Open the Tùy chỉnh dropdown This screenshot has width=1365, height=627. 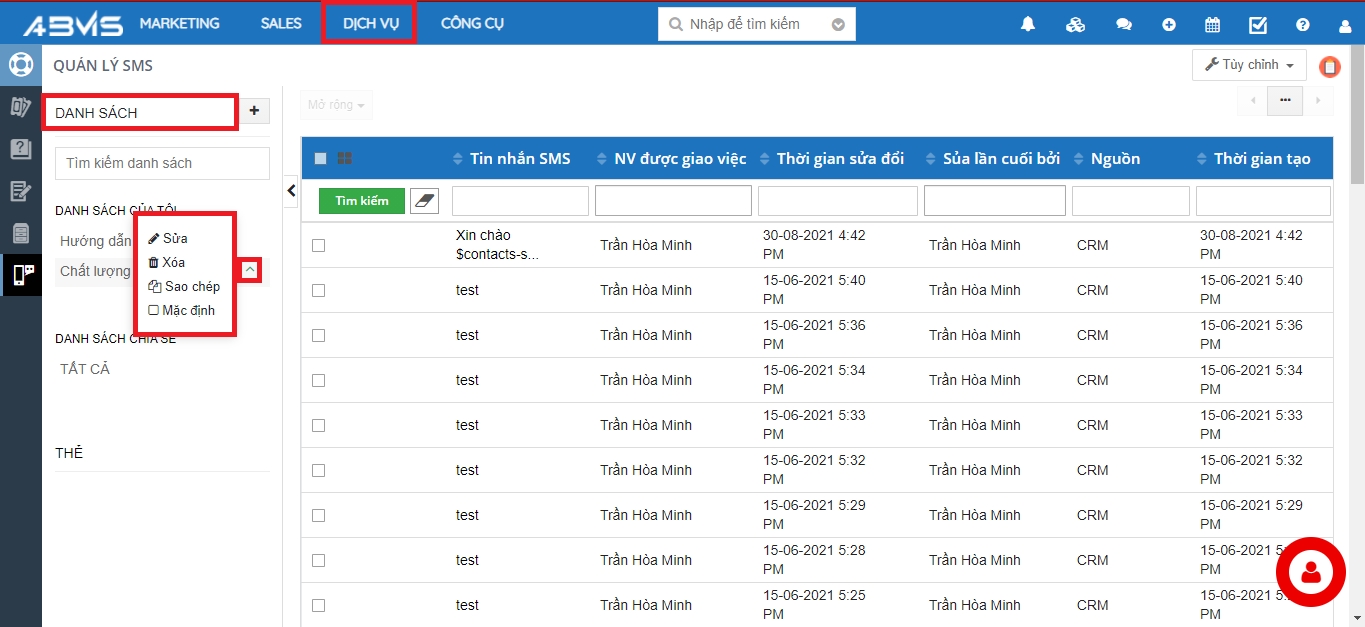(x=1249, y=65)
